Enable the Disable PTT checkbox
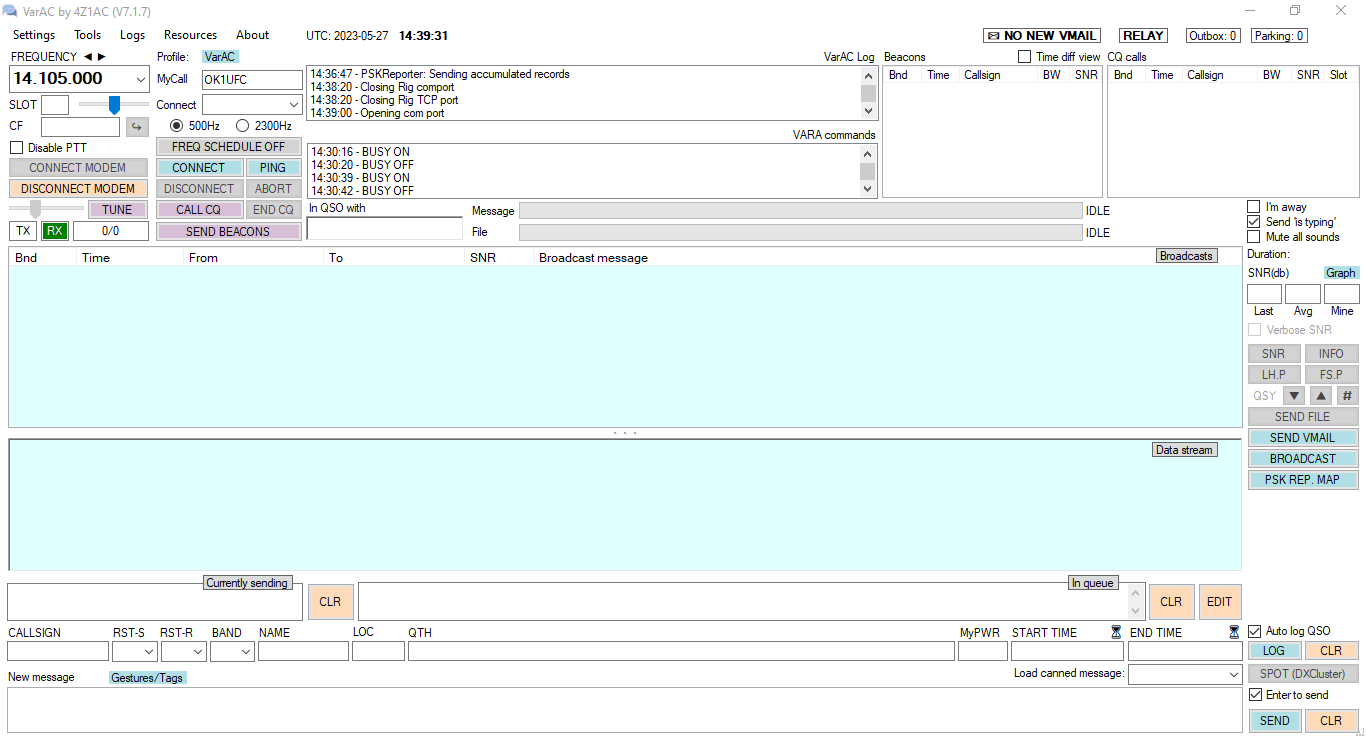The width and height of the screenshot is (1366, 738). [17, 148]
